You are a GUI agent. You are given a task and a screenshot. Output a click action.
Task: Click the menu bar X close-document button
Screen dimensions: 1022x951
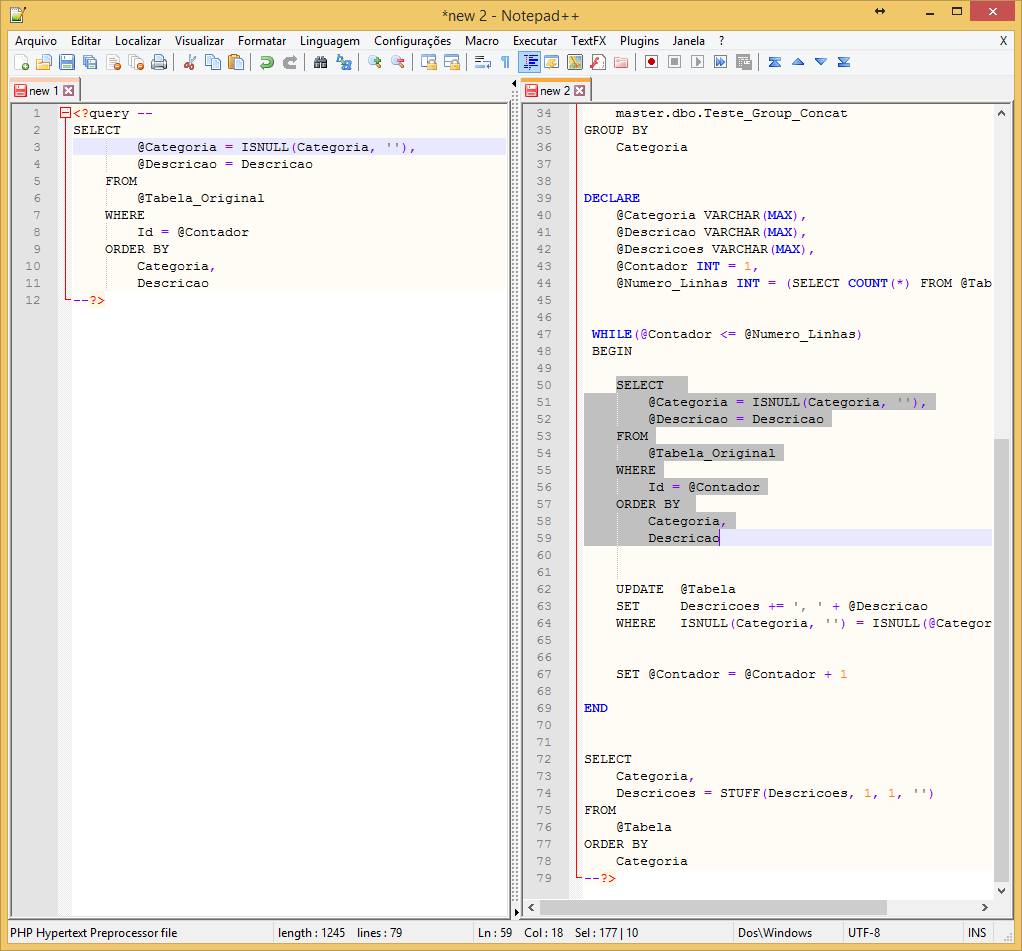1003,40
